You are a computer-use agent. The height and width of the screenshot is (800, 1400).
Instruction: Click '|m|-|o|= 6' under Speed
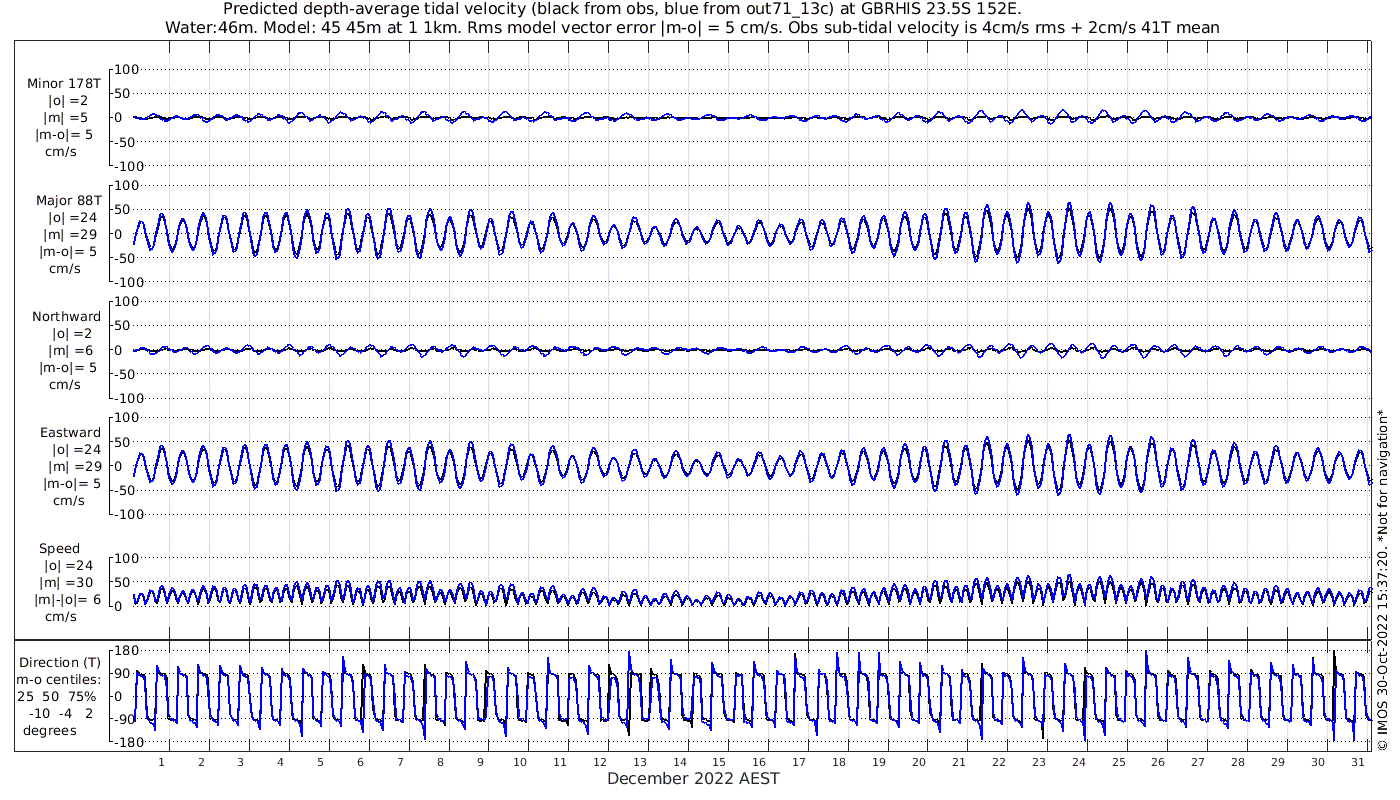pos(69,599)
